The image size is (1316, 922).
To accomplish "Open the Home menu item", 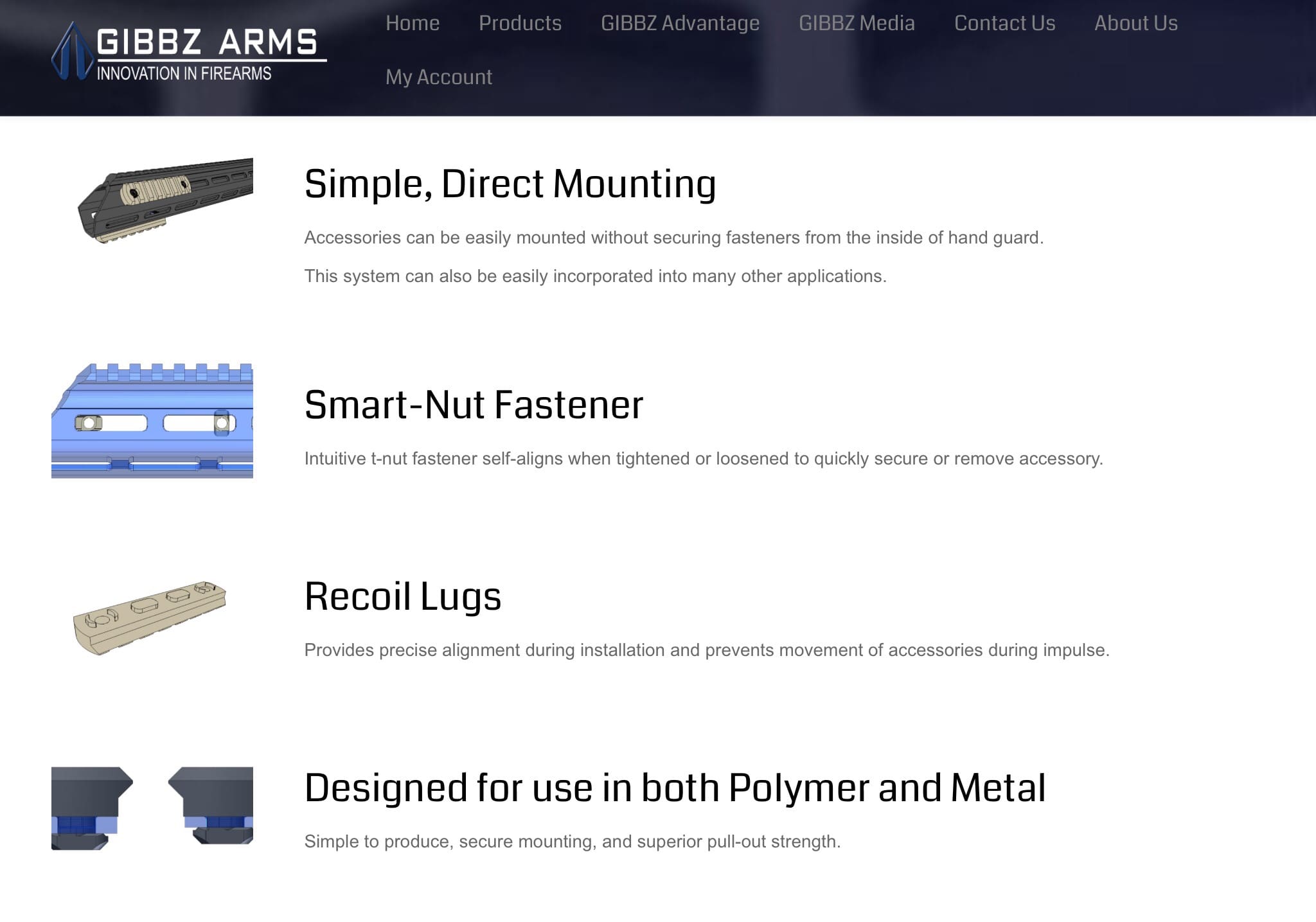I will click(x=413, y=23).
